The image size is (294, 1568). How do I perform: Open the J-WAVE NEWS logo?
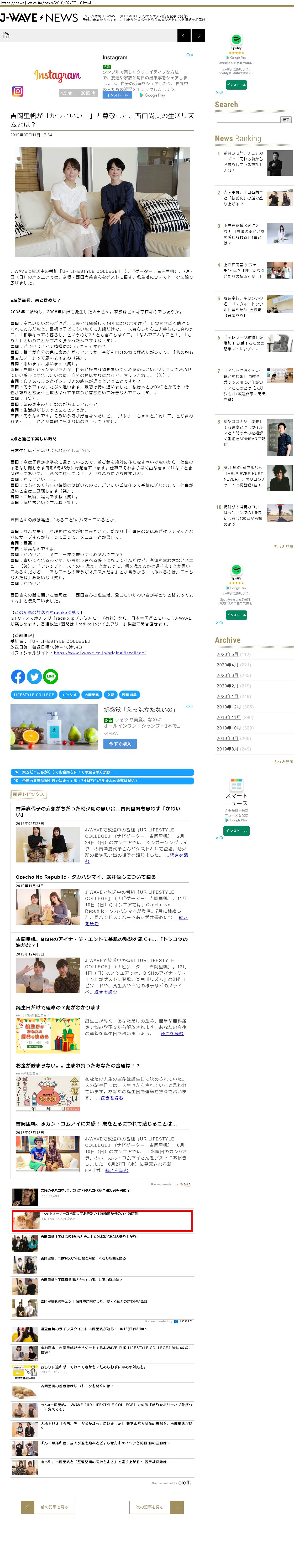pyautogui.click(x=39, y=18)
